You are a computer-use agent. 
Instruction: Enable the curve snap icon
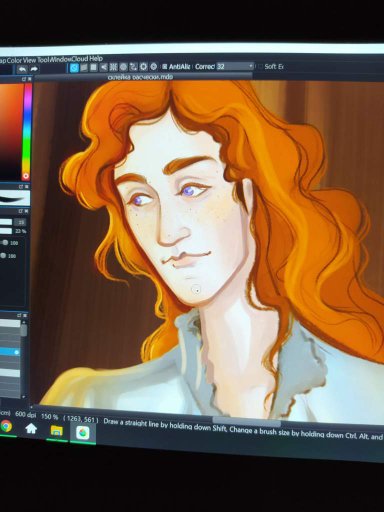(133, 67)
